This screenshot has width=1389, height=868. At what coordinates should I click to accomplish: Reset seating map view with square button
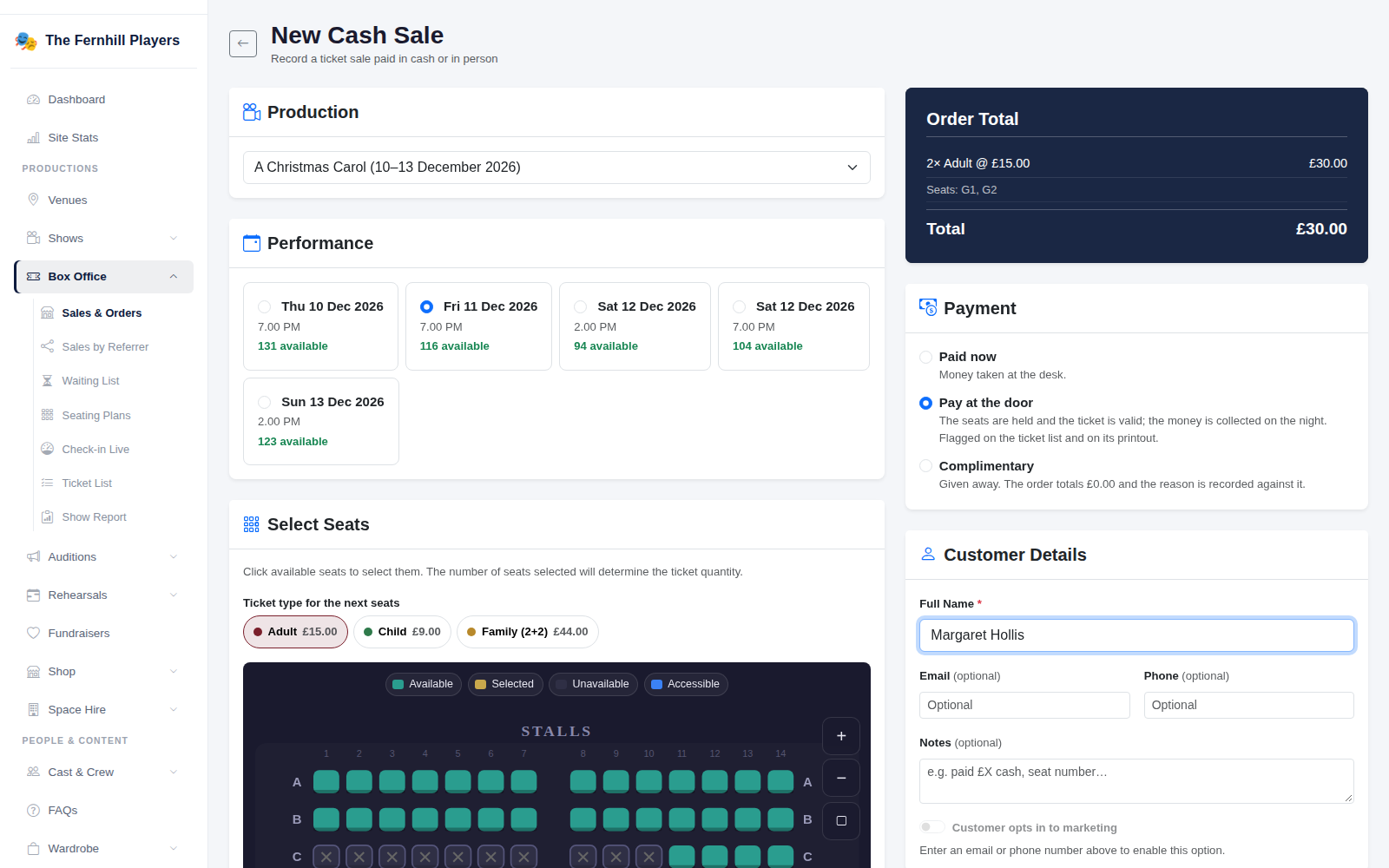pos(841,820)
